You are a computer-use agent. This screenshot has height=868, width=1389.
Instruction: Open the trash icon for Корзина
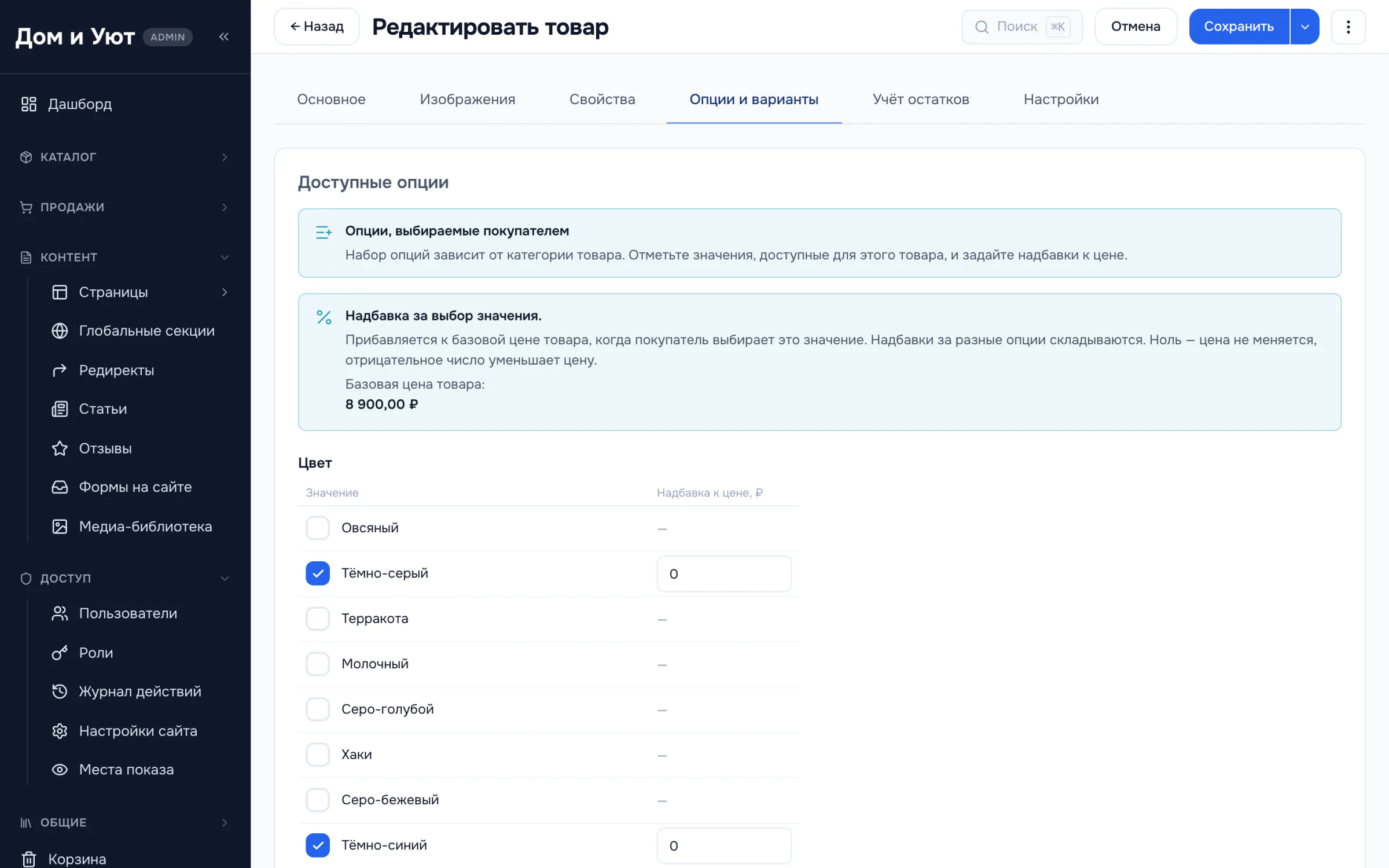tap(29, 859)
